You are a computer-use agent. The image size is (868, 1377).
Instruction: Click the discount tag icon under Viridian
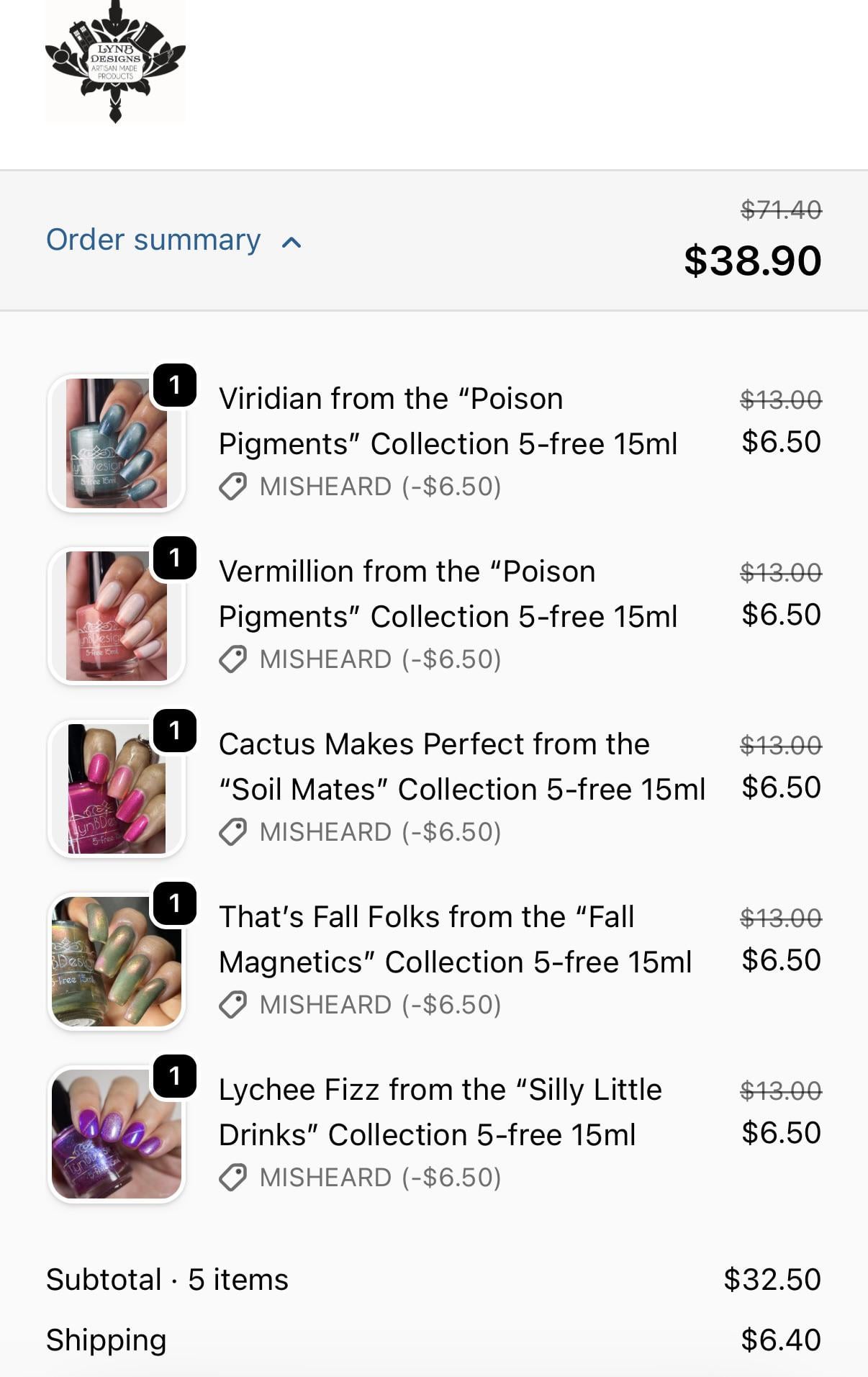(x=233, y=487)
